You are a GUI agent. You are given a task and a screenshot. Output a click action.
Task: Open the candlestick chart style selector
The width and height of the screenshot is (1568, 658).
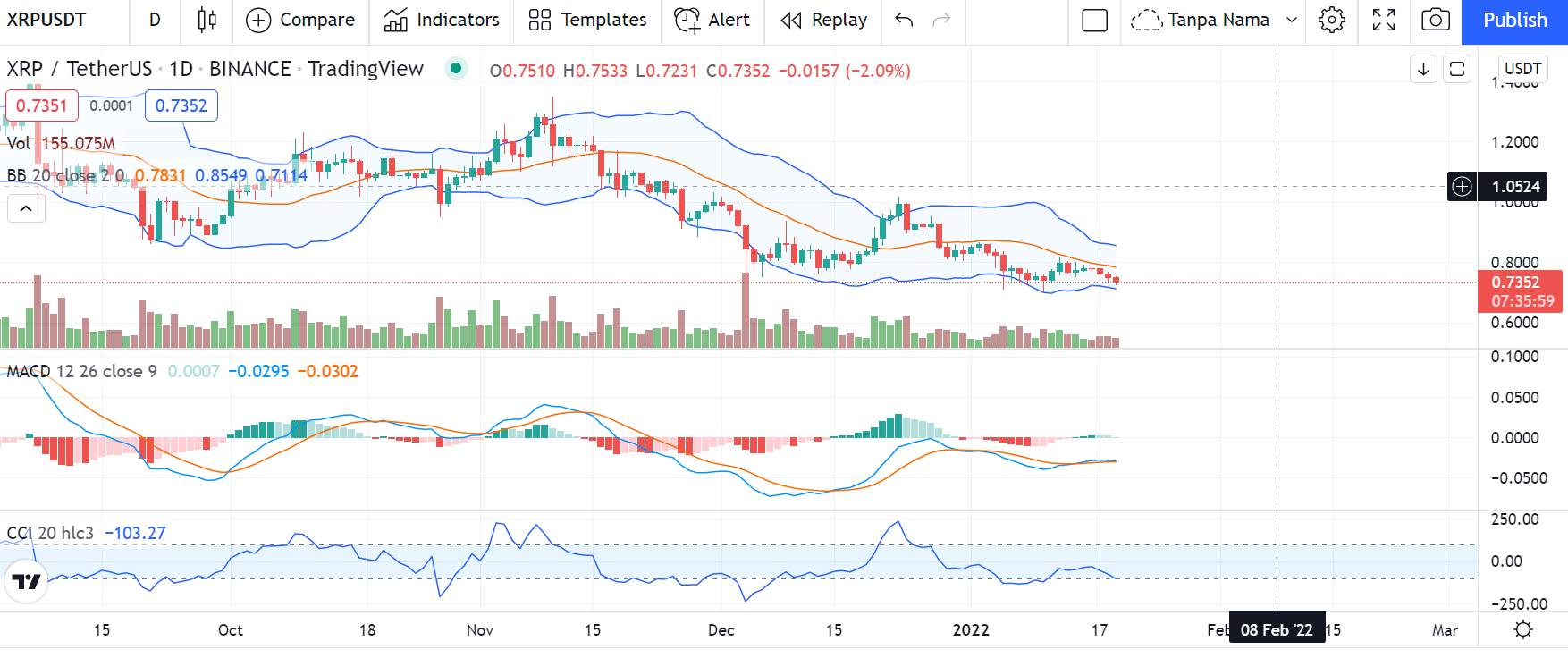(x=207, y=20)
